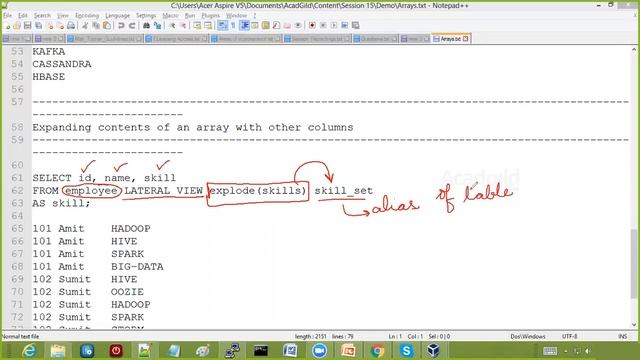
Task: Close the Arrays.txt tab with its X
Action: pos(466,39)
